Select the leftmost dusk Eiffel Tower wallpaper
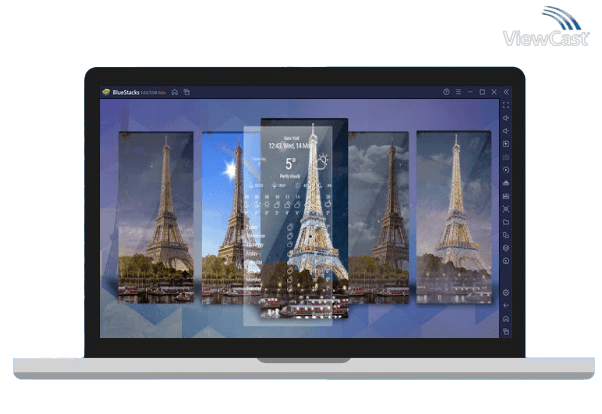 156,217
